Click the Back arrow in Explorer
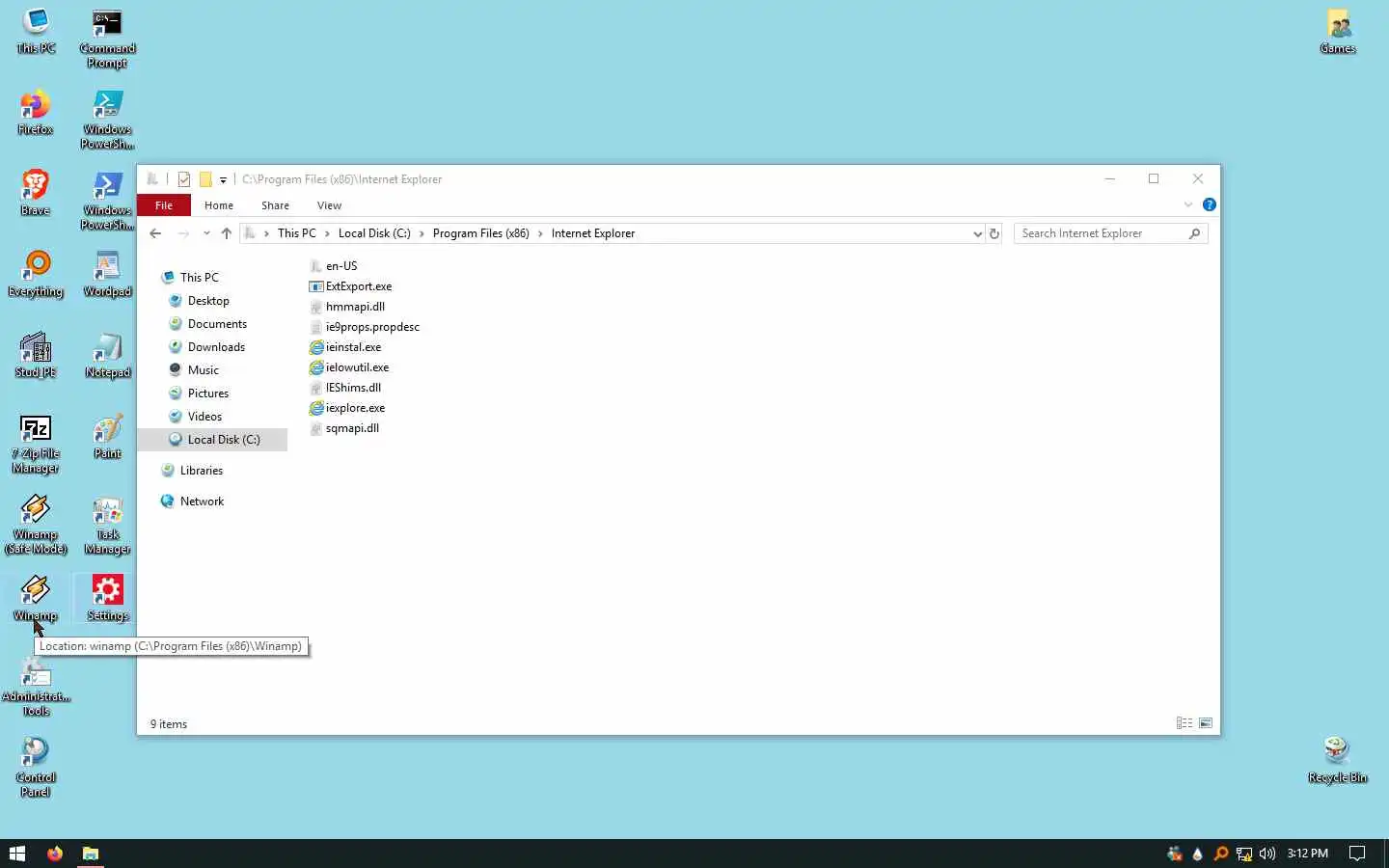The image size is (1389, 868). click(x=155, y=233)
